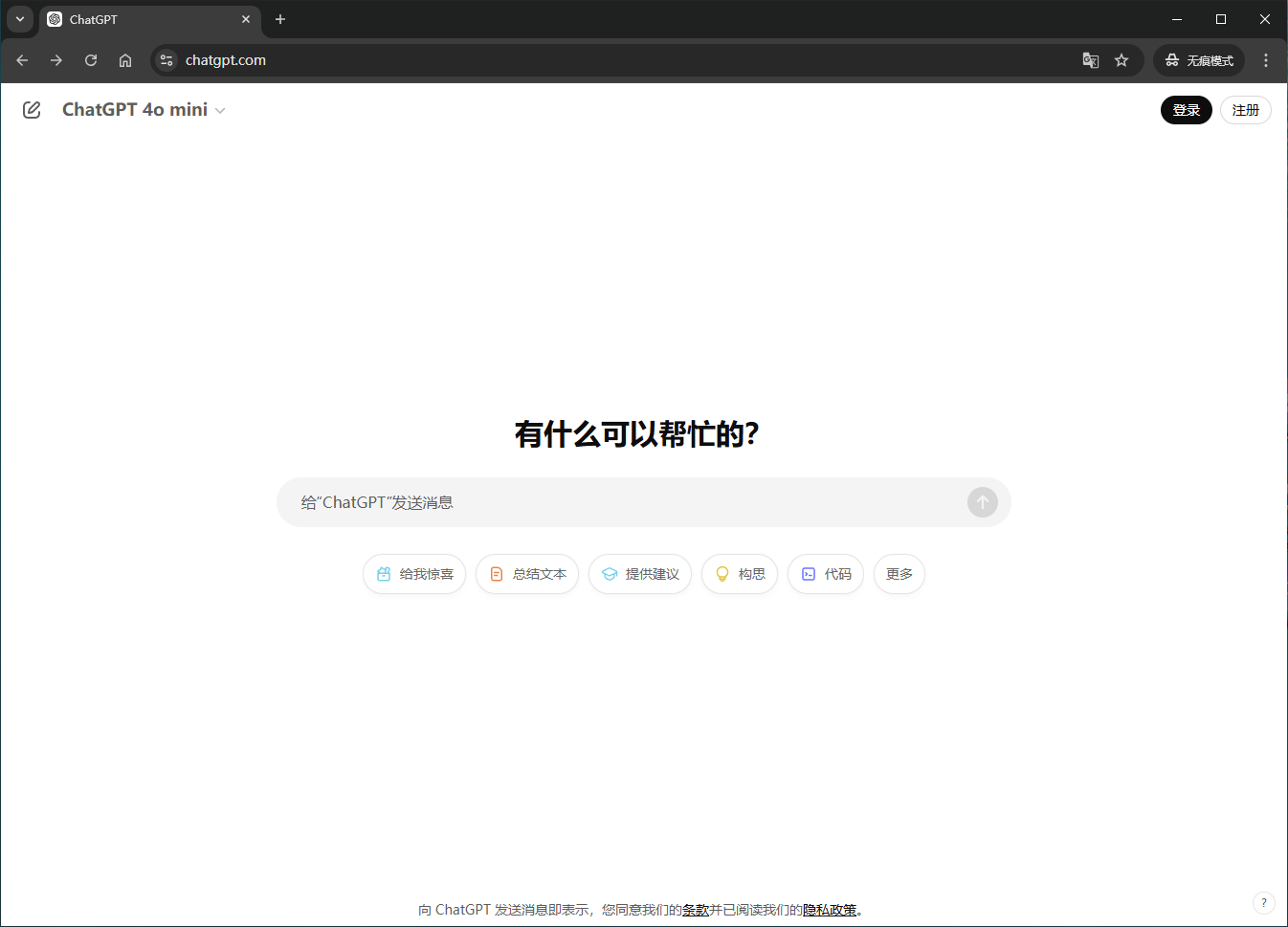The image size is (1288, 927).
Task: Click the 注册 sign-up button
Action: [x=1245, y=110]
